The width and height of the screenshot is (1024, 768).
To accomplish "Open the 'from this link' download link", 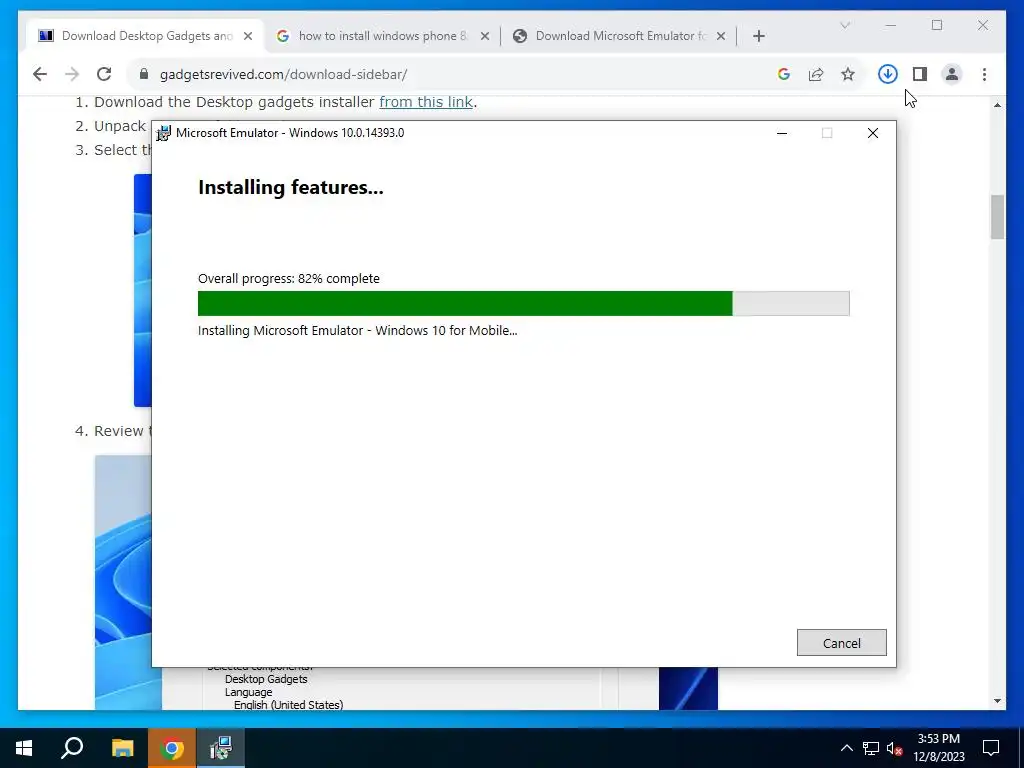I will (426, 102).
